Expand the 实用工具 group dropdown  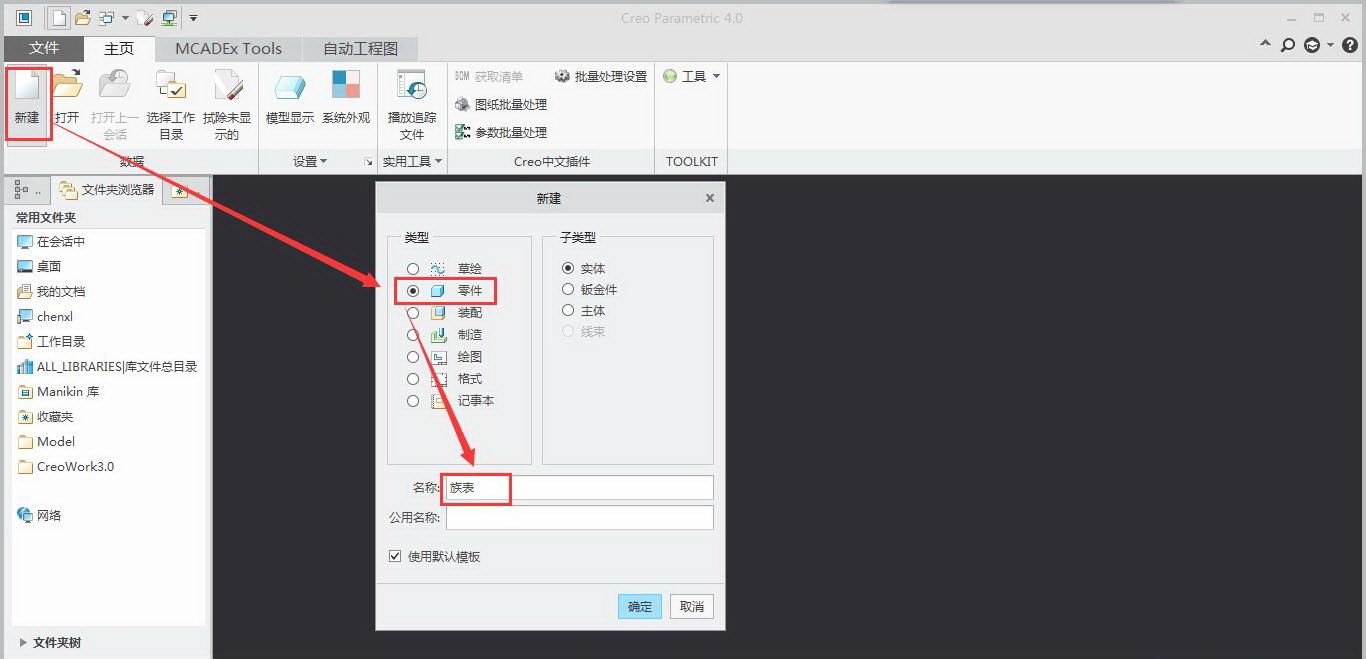click(412, 161)
